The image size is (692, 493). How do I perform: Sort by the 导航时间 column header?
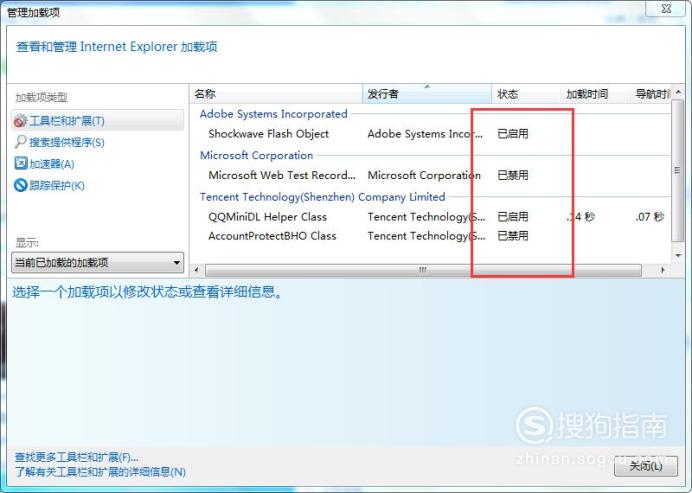(x=651, y=94)
